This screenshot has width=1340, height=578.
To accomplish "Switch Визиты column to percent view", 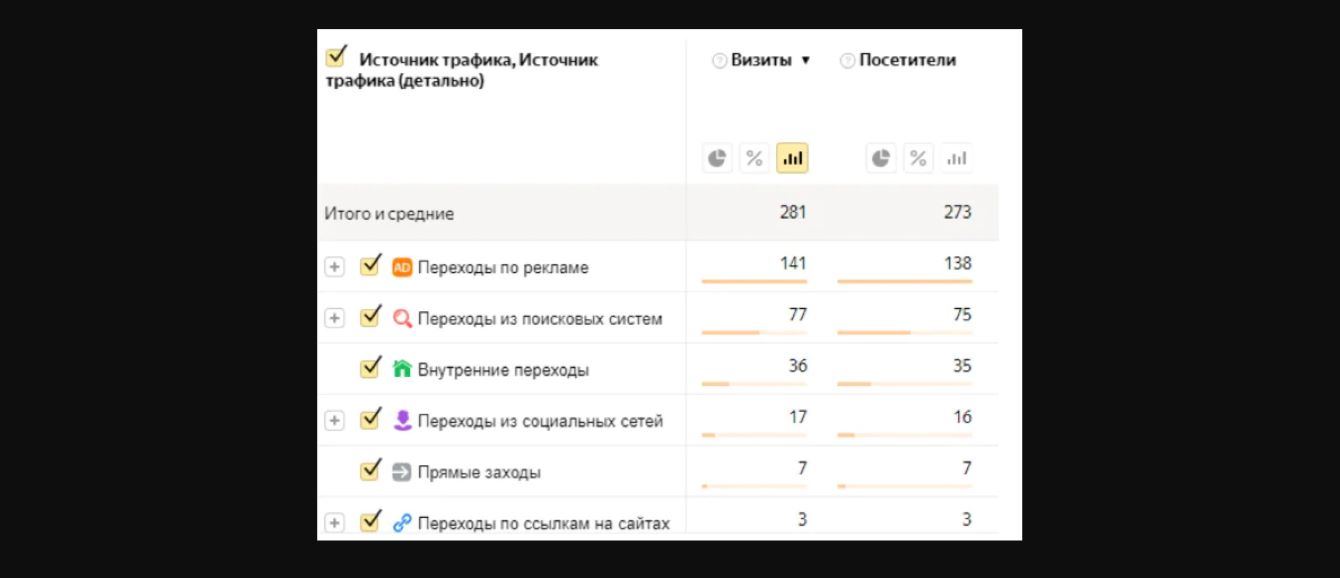I will pos(754,158).
